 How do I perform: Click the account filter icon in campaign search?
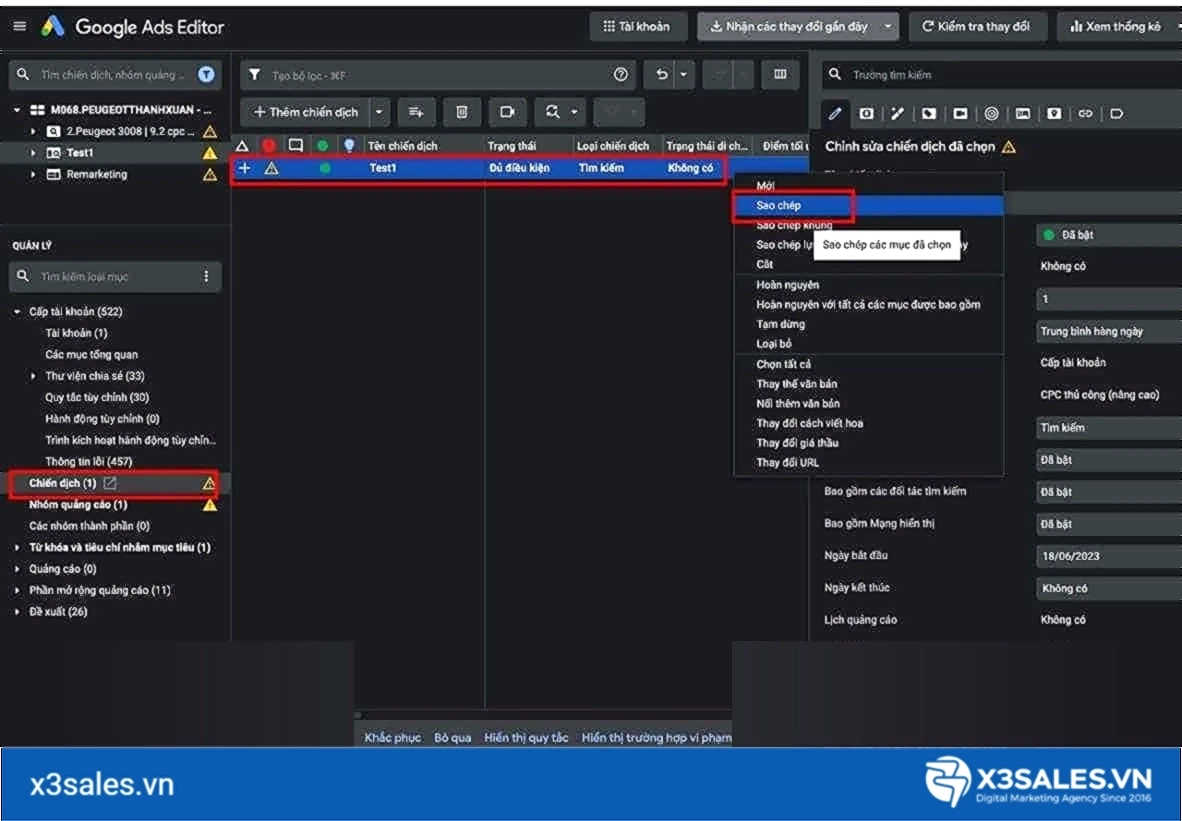206,75
